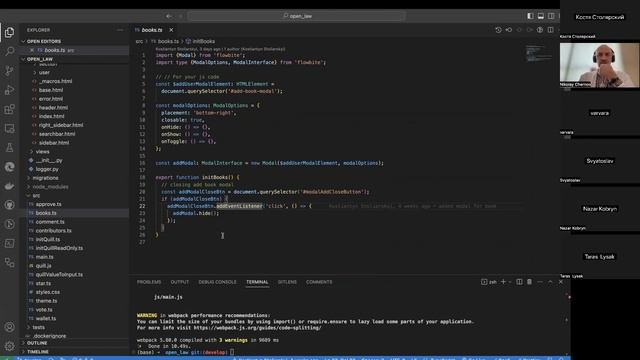
Task: Close the bottom terminal panel
Action: click(561, 282)
